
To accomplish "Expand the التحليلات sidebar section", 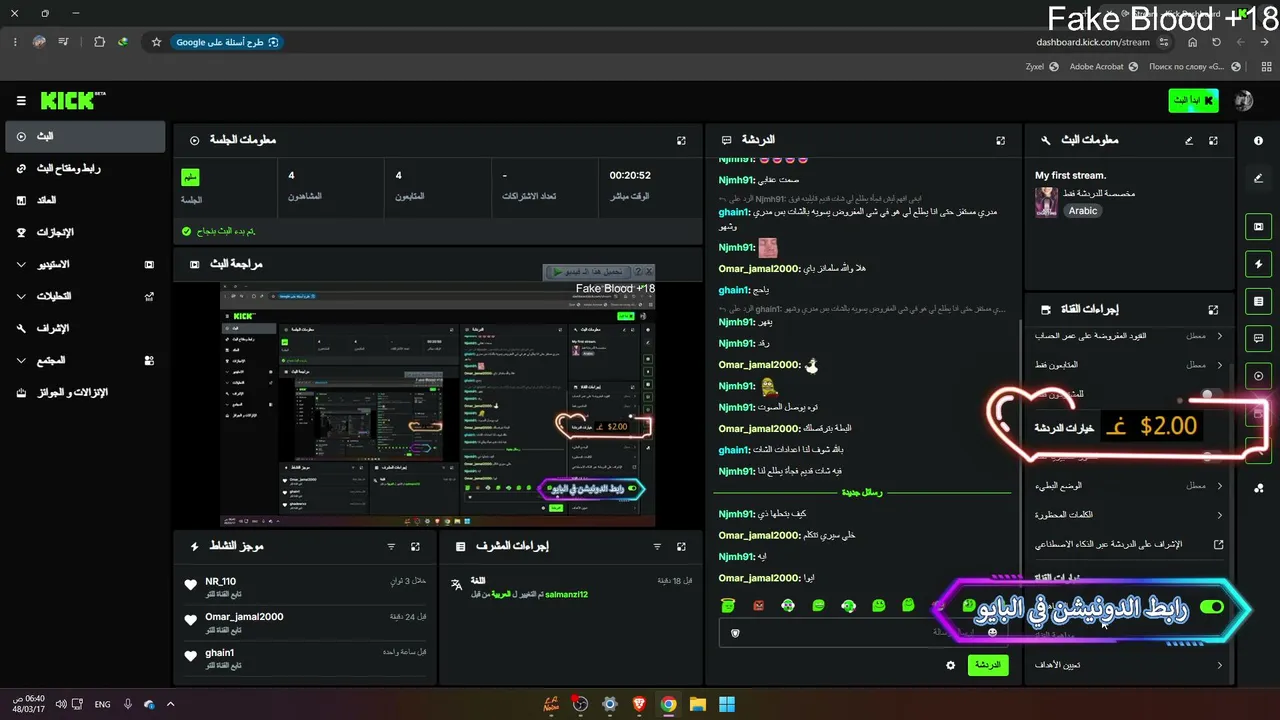I will [x=85, y=297].
